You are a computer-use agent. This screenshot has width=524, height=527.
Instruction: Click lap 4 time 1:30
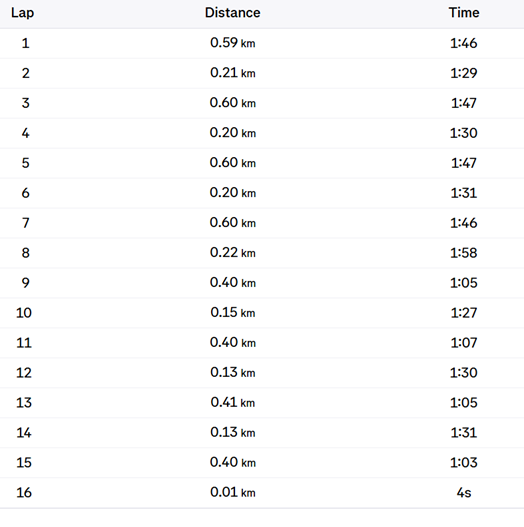[464, 133]
